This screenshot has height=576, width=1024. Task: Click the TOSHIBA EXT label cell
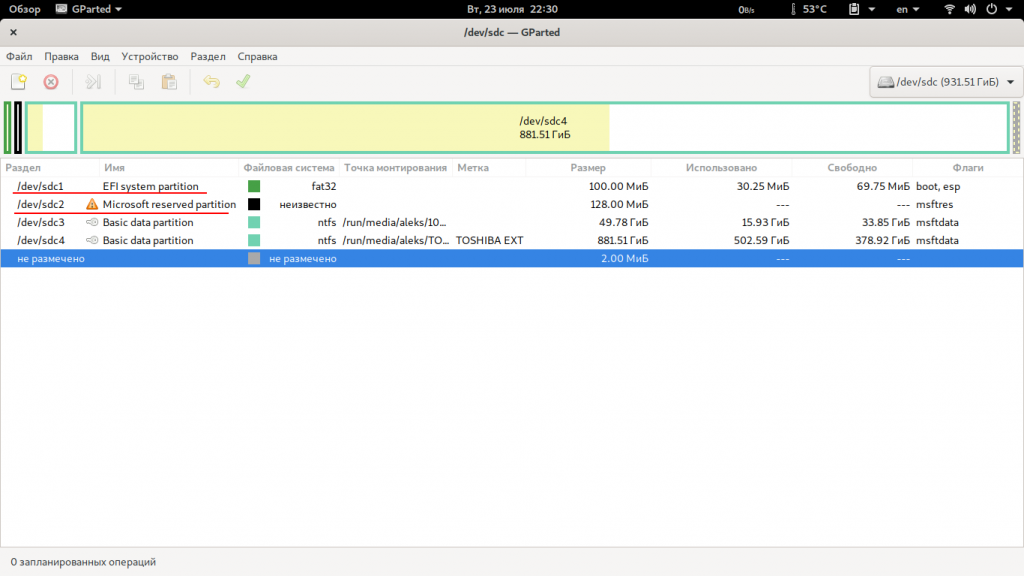(x=489, y=240)
